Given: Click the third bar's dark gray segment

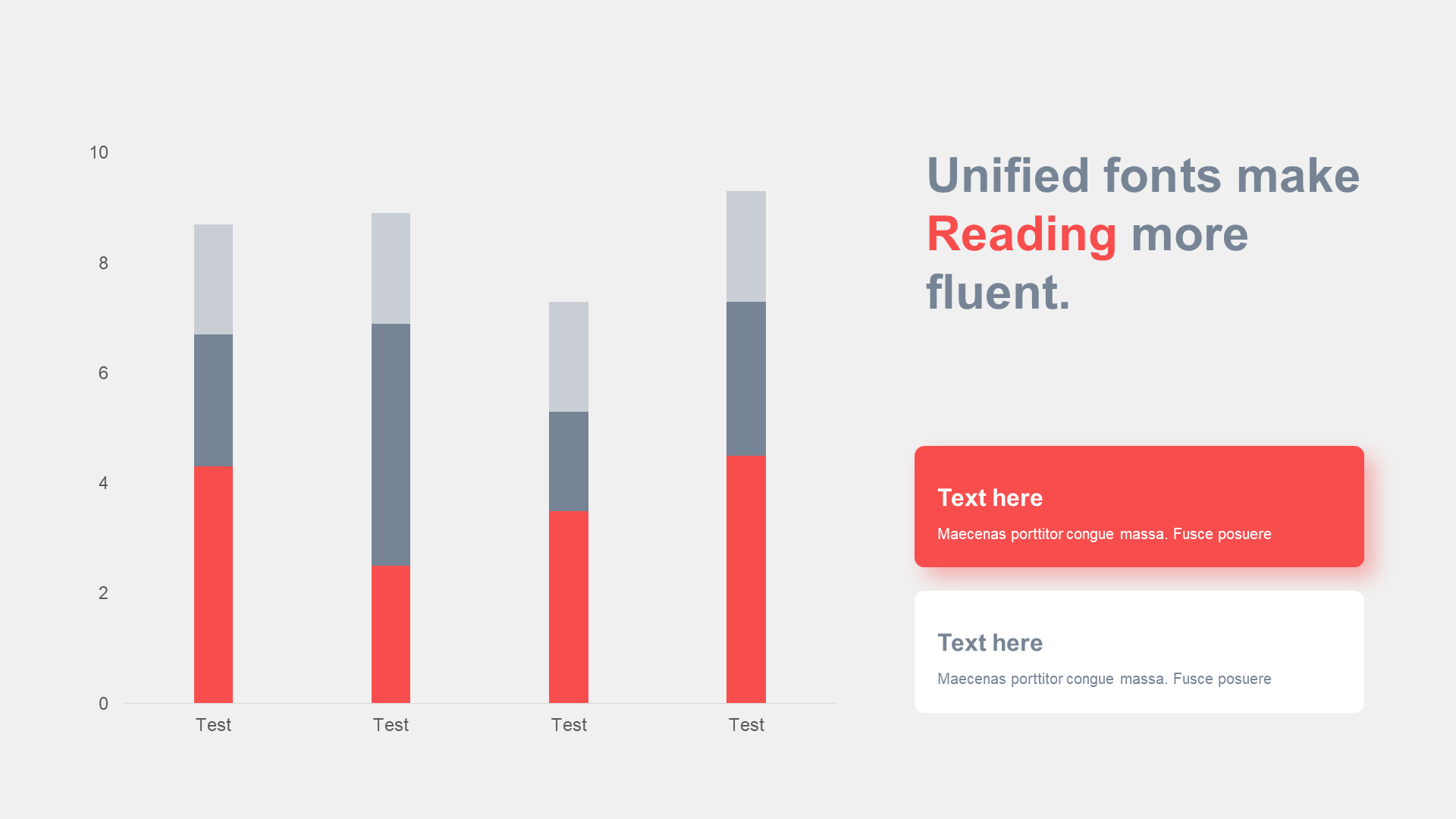Looking at the screenshot, I should click(569, 461).
